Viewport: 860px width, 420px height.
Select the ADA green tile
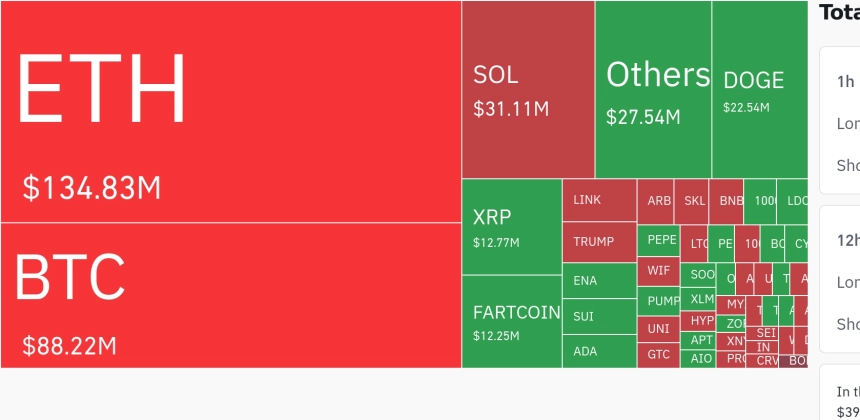599,351
